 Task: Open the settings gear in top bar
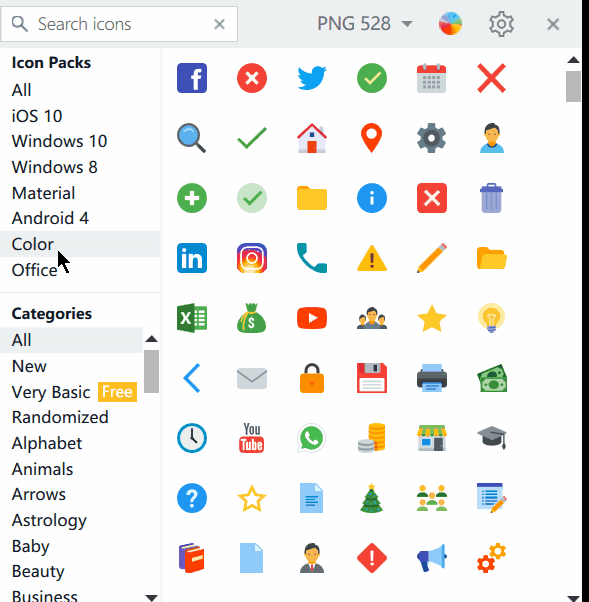(x=501, y=24)
